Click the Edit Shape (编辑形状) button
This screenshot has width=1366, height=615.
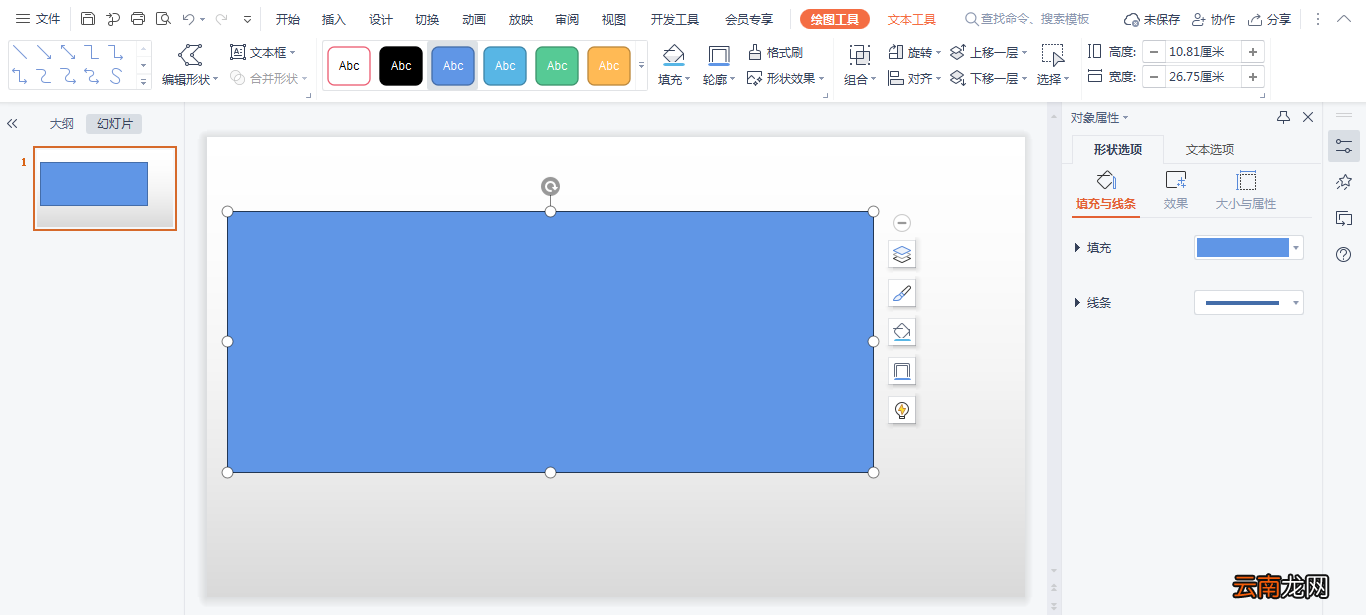(x=188, y=65)
